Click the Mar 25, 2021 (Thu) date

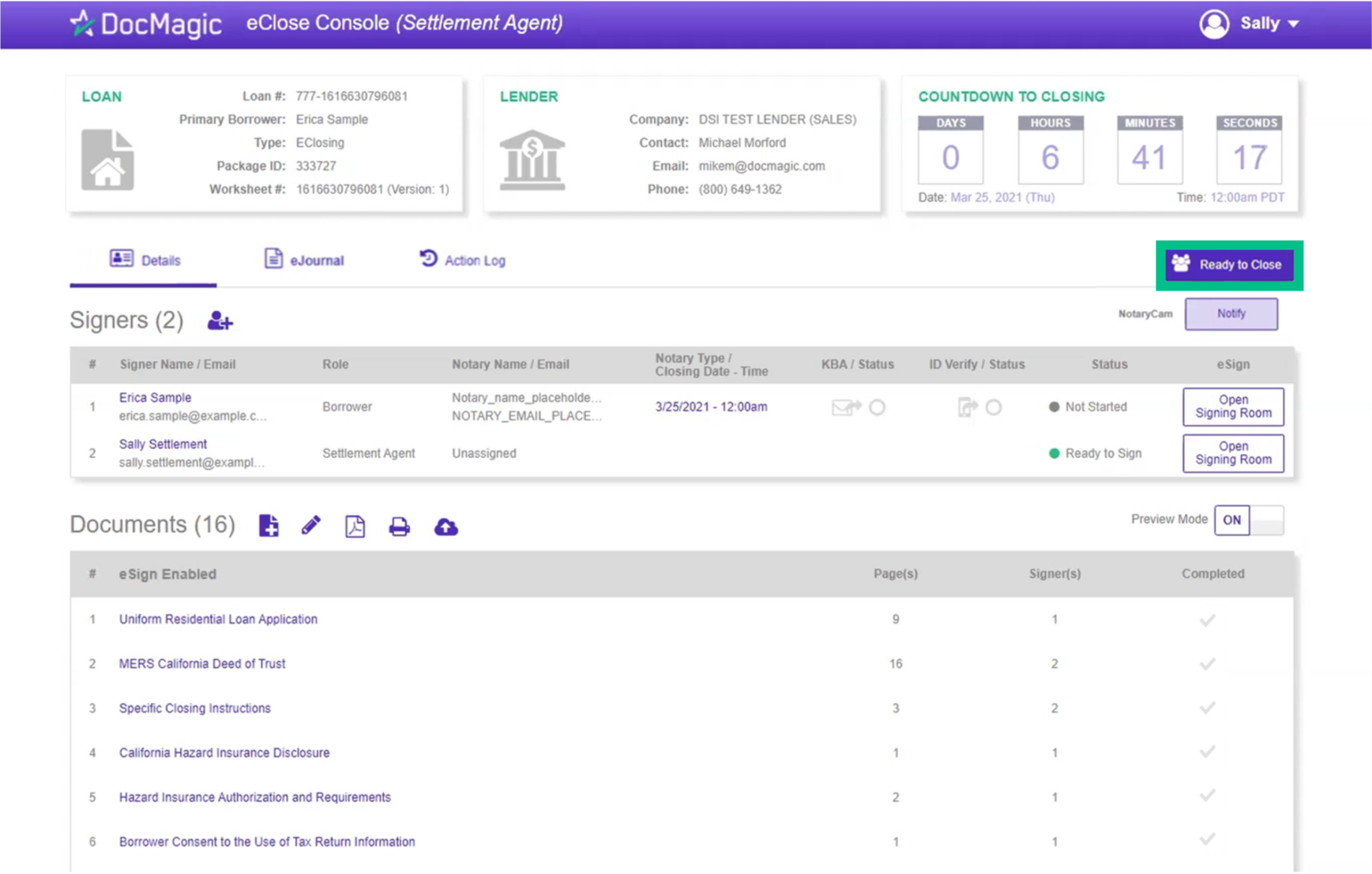1002,197
